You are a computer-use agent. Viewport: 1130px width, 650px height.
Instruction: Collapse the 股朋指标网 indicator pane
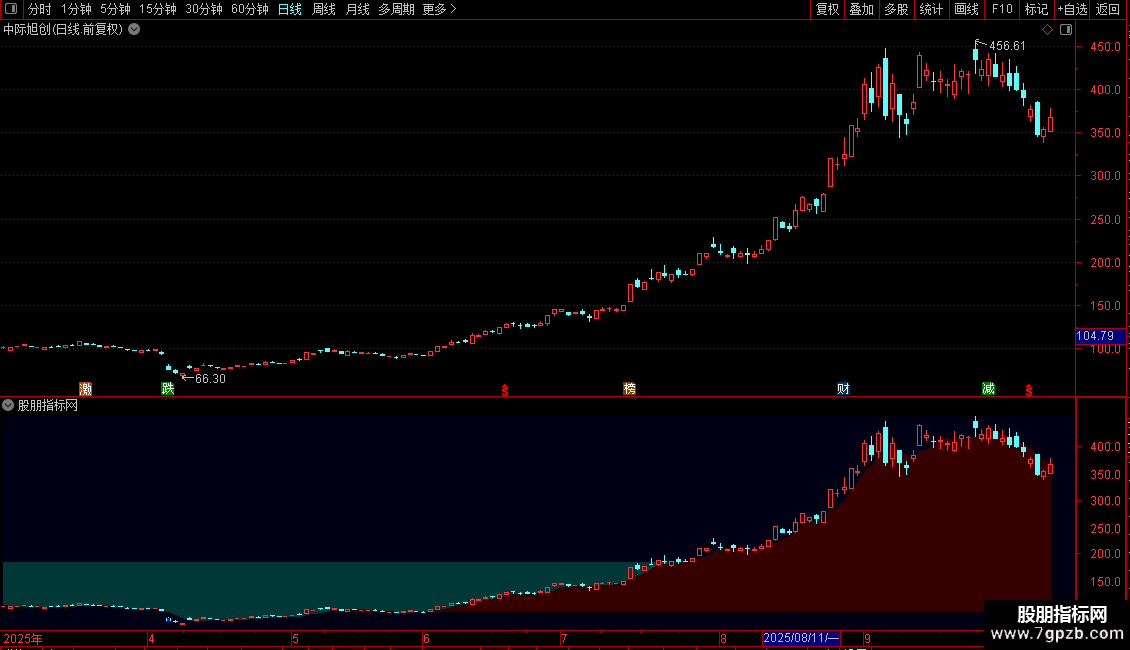pos(8,405)
